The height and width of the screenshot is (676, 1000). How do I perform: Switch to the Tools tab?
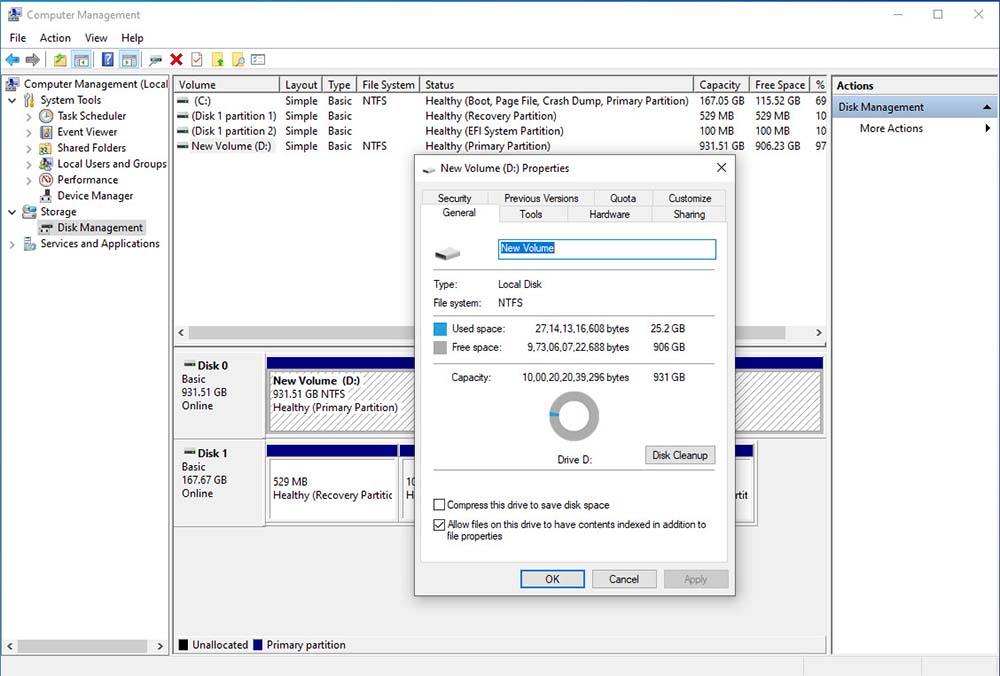[531, 214]
